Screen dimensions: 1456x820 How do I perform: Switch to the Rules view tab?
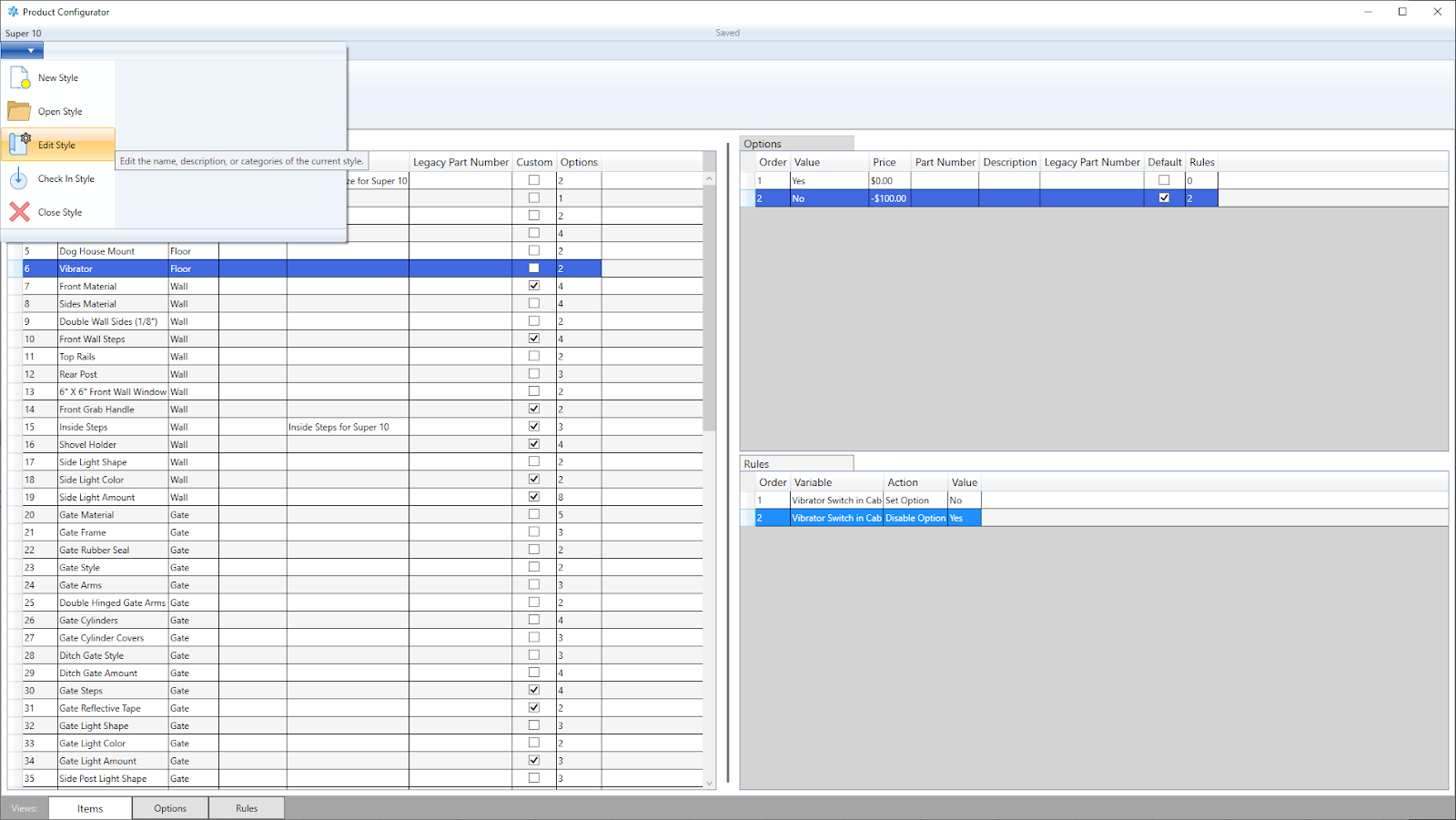[x=247, y=808]
